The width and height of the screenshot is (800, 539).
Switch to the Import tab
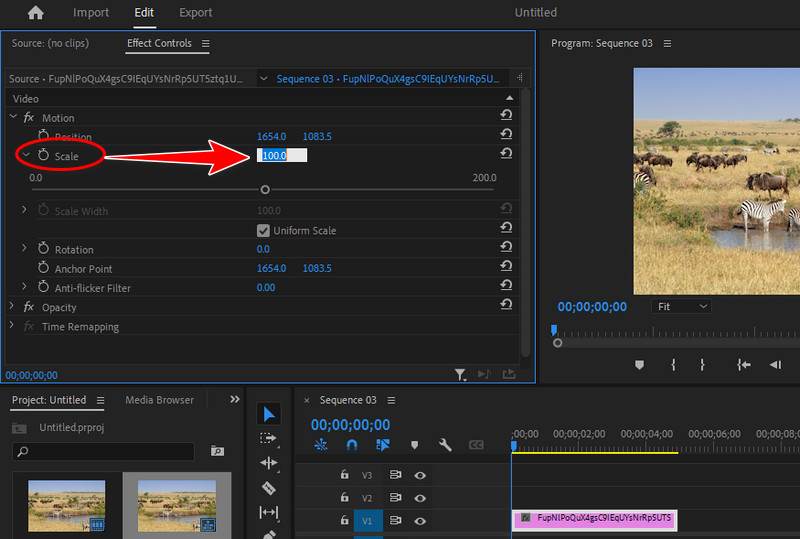tap(91, 12)
